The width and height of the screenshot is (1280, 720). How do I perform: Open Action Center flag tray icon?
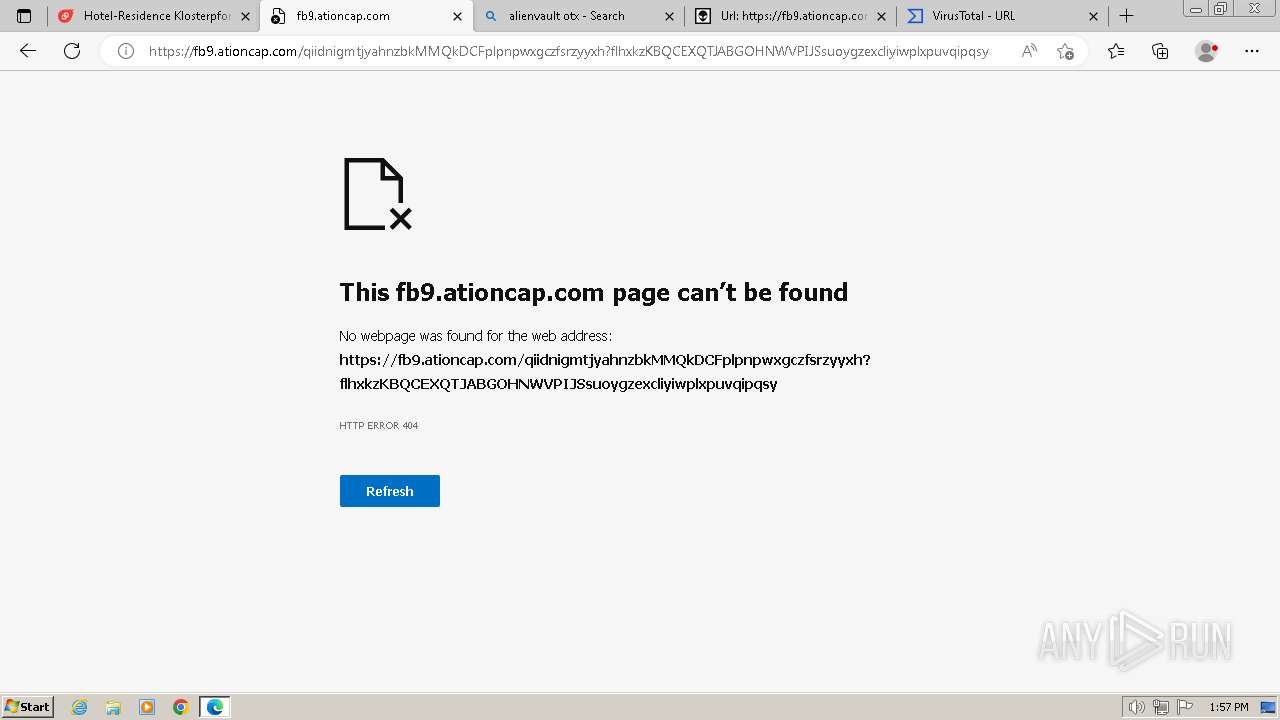[1185, 707]
